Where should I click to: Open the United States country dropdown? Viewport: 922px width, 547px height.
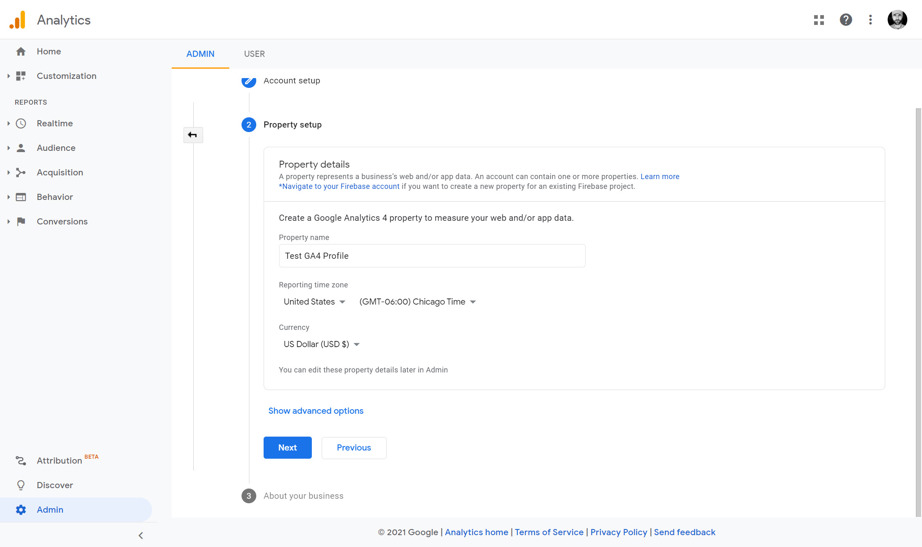click(314, 302)
